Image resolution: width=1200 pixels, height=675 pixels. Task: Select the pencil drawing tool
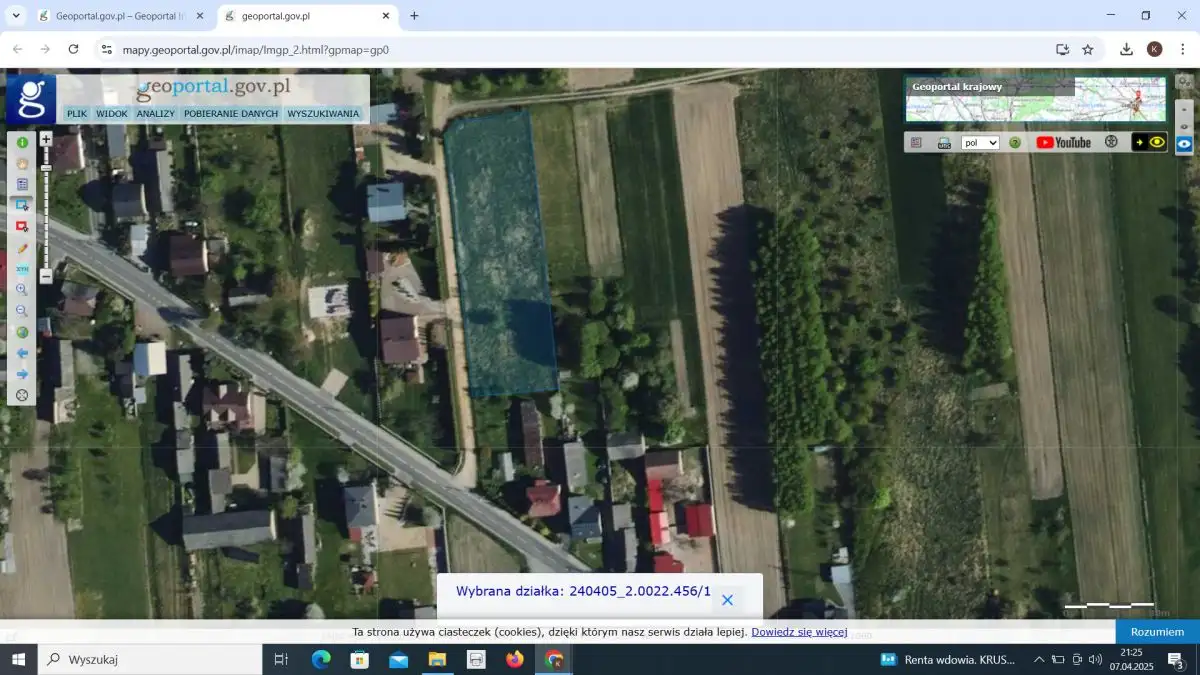pos(22,248)
